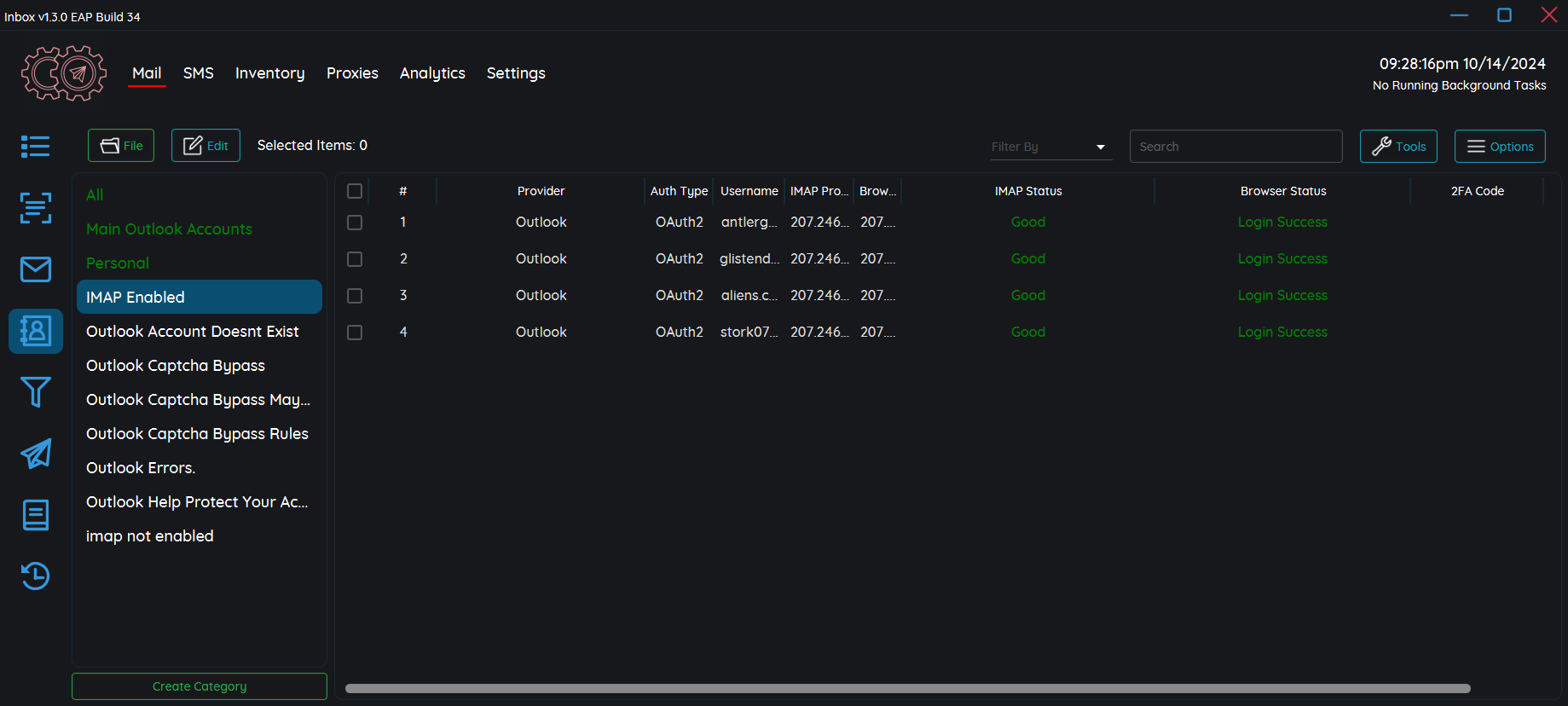The image size is (1568, 706).
Task: Open the Options menu button
Action: pos(1500,147)
